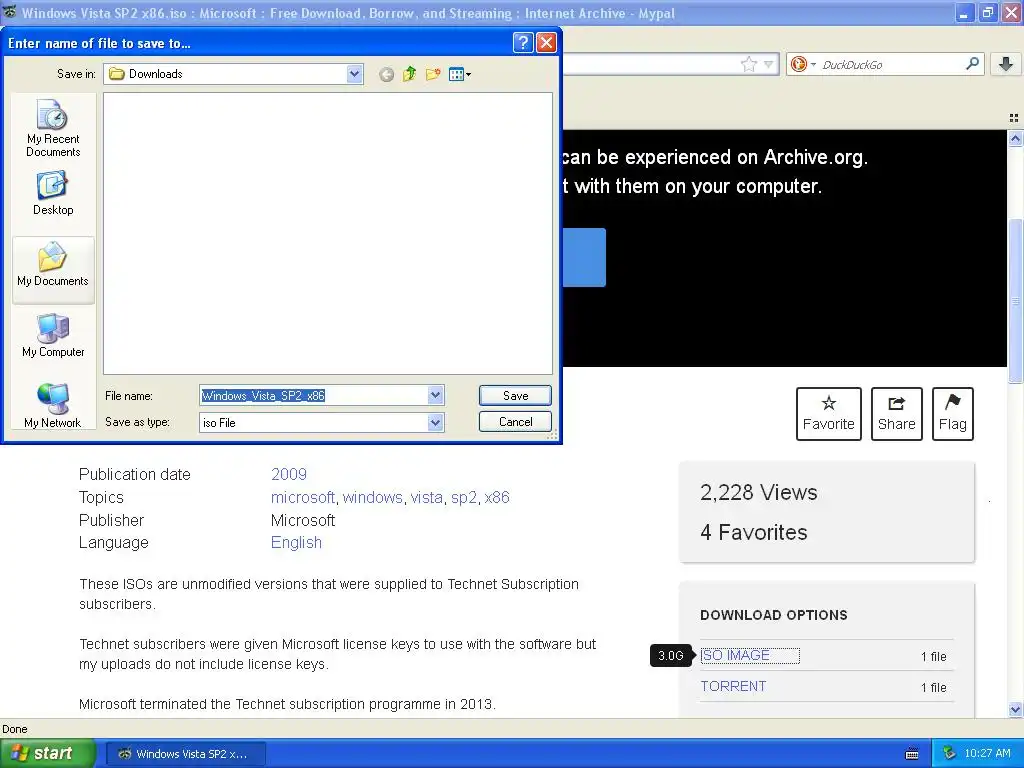
Task: Close the save dialog with X
Action: [x=546, y=42]
